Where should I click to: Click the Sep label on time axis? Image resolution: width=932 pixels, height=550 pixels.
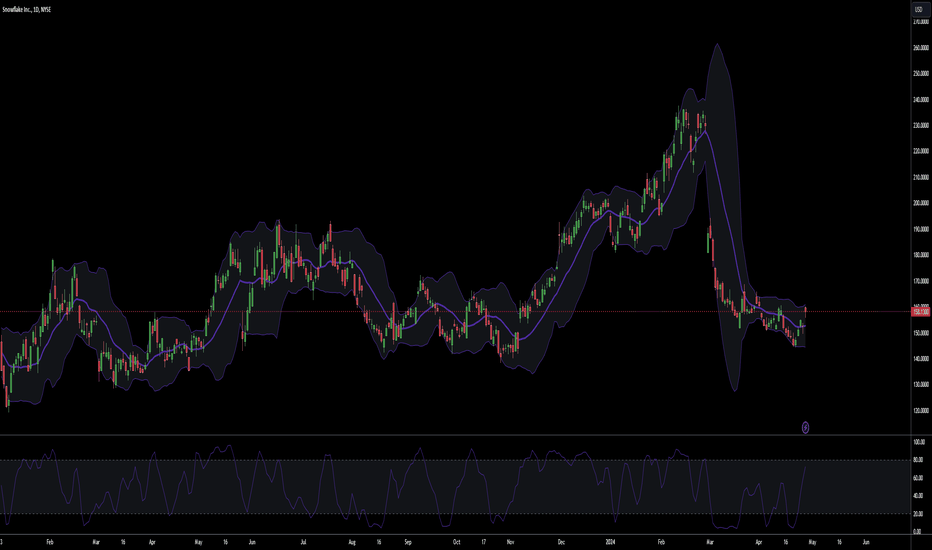[x=408, y=542]
